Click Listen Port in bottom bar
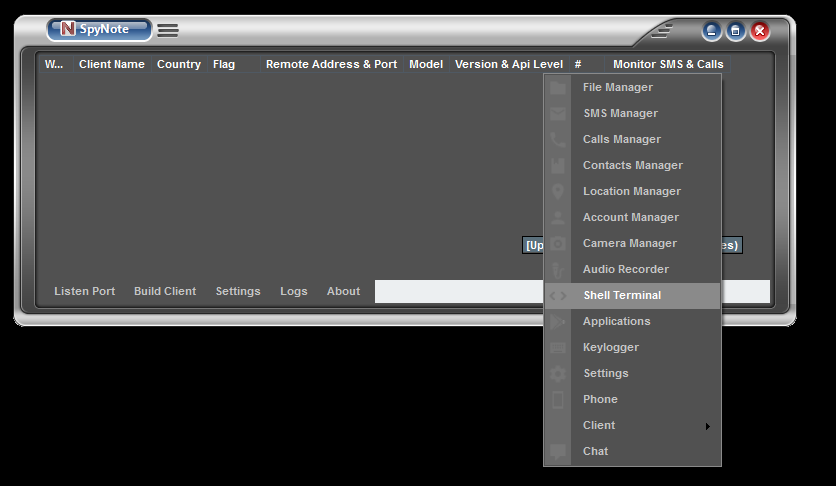 point(84,291)
